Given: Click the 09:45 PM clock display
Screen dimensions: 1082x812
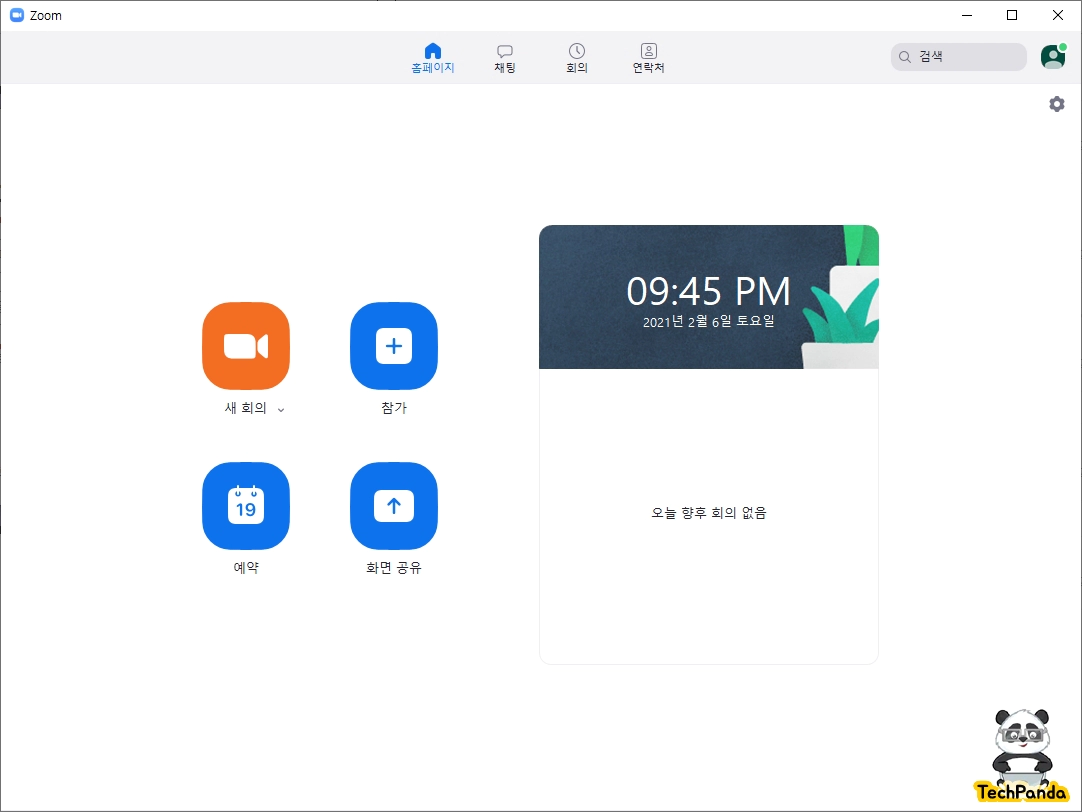Looking at the screenshot, I should [x=708, y=291].
